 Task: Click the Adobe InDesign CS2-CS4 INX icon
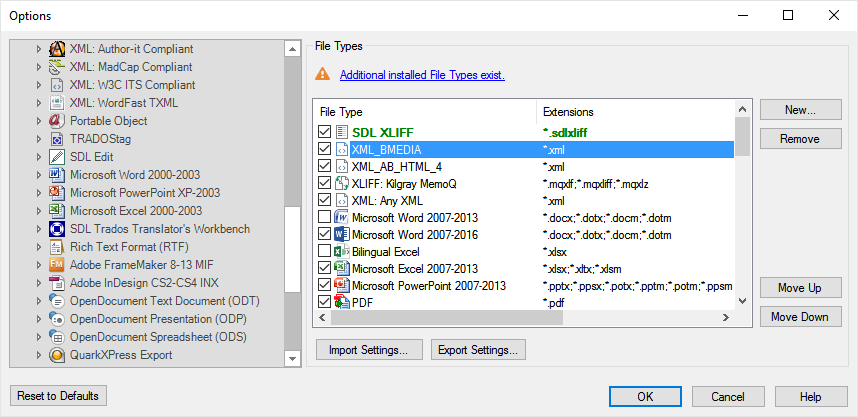tap(57, 283)
